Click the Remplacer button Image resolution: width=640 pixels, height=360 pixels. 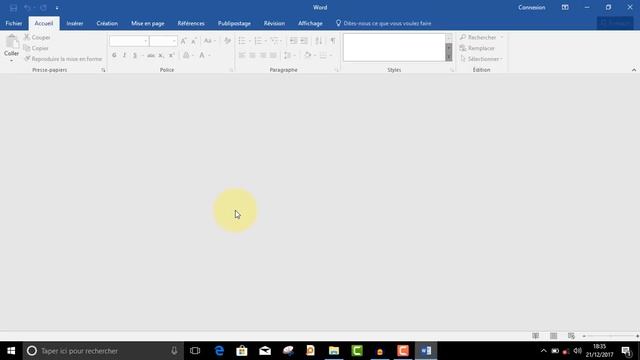[477, 48]
